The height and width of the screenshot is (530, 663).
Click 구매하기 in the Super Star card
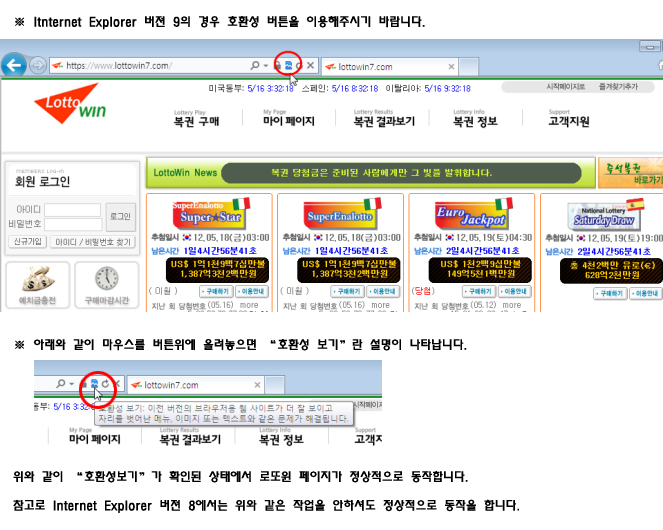[216, 291]
